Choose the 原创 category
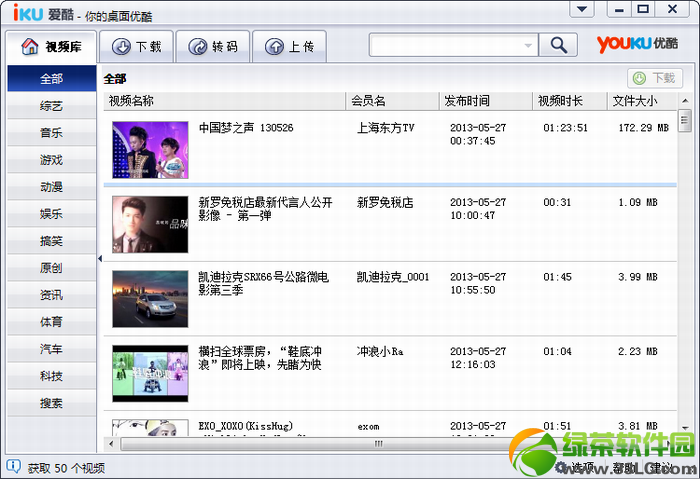700x490 pixels. [x=51, y=268]
